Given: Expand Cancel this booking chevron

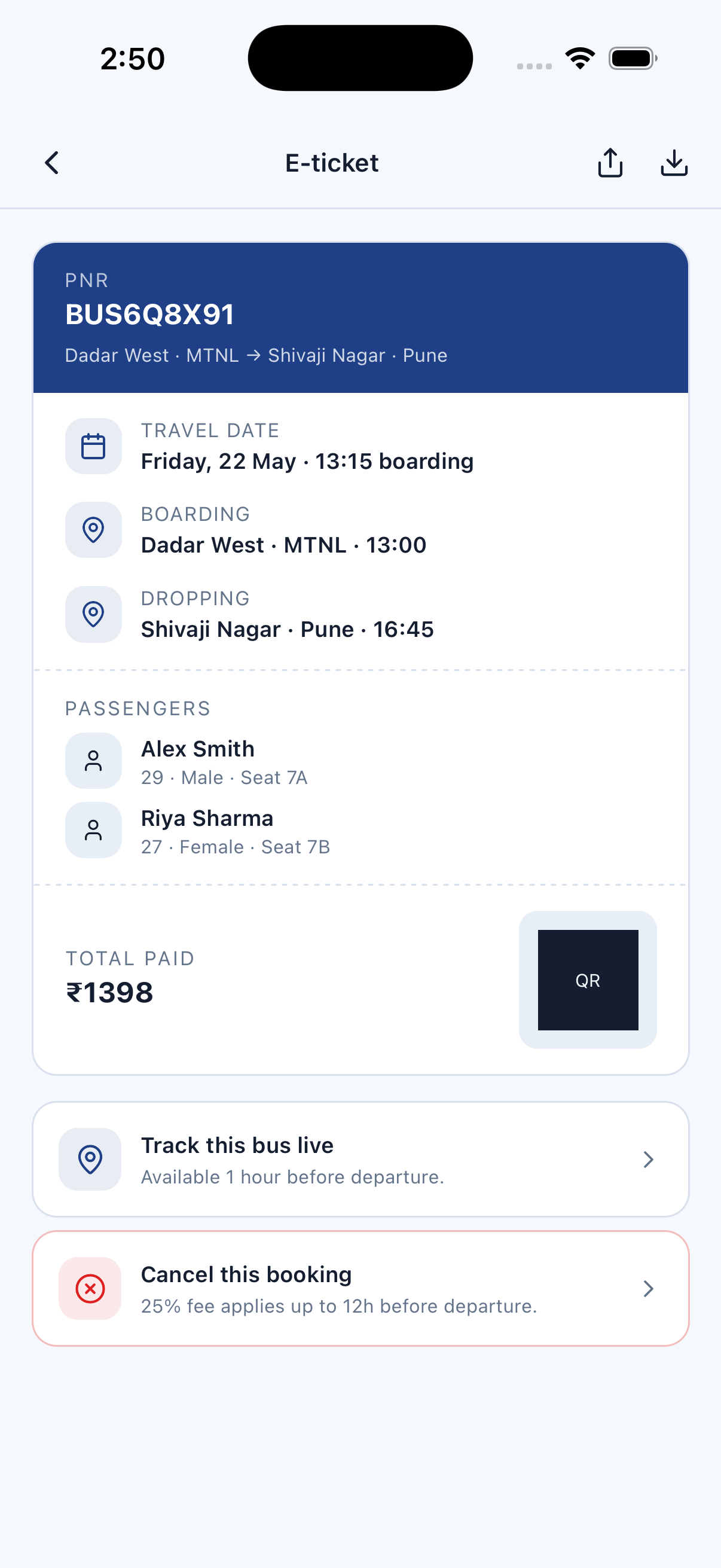Looking at the screenshot, I should [648, 1289].
